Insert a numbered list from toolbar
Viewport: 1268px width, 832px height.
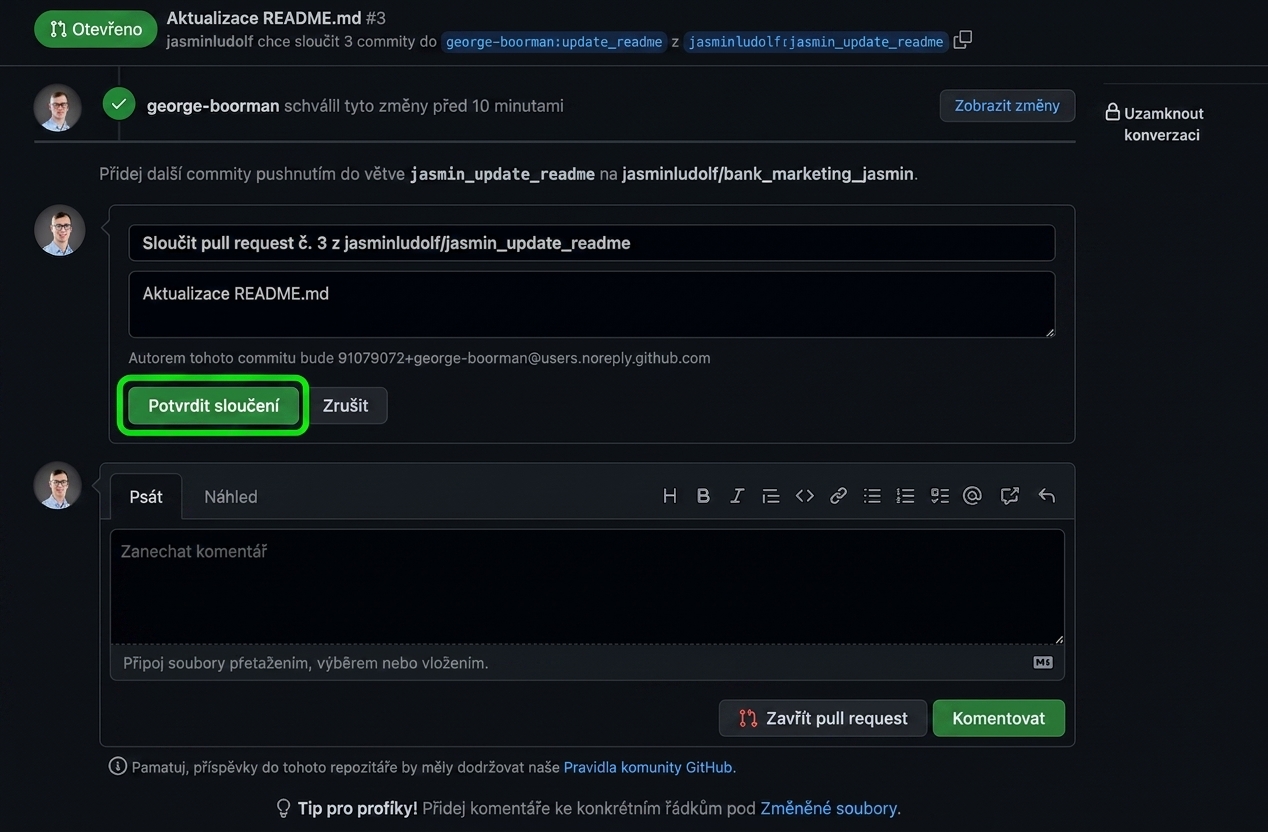906,496
